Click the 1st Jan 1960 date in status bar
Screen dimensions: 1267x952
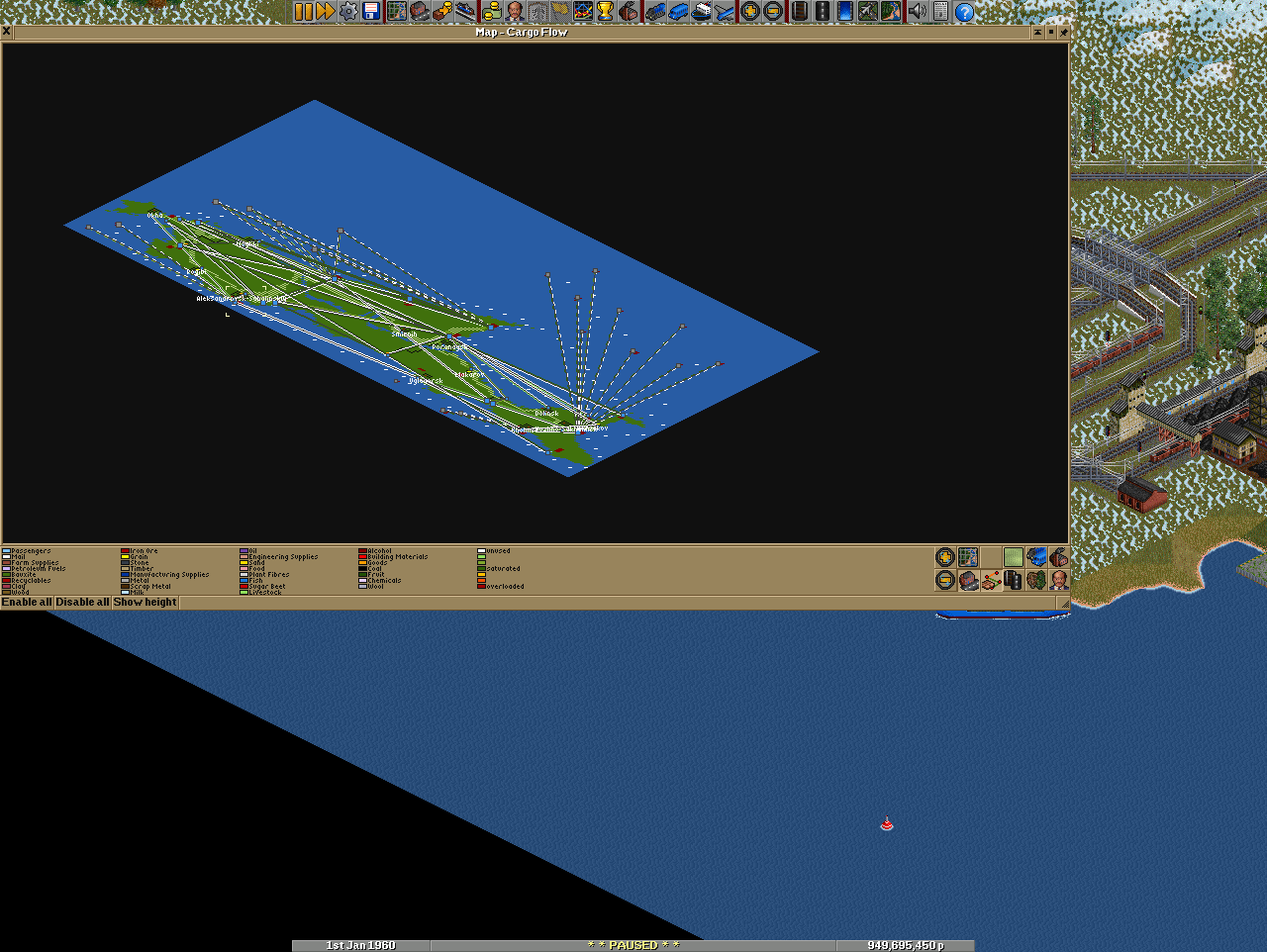360,945
